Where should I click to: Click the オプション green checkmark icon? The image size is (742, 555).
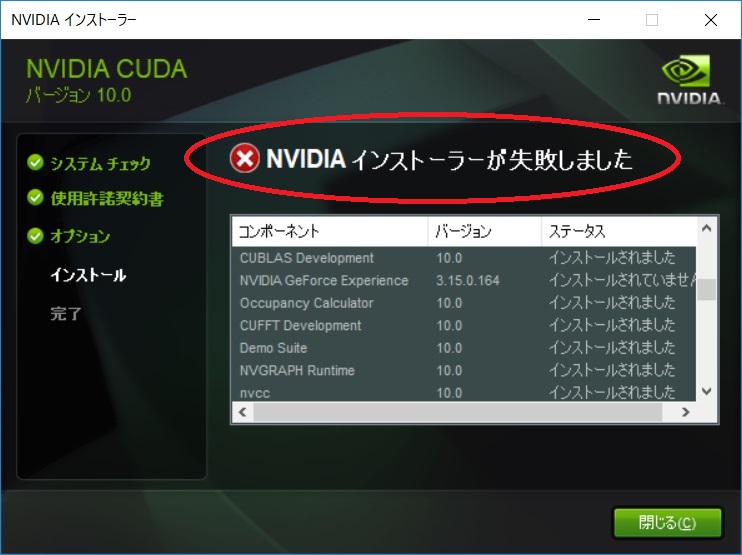coord(35,235)
